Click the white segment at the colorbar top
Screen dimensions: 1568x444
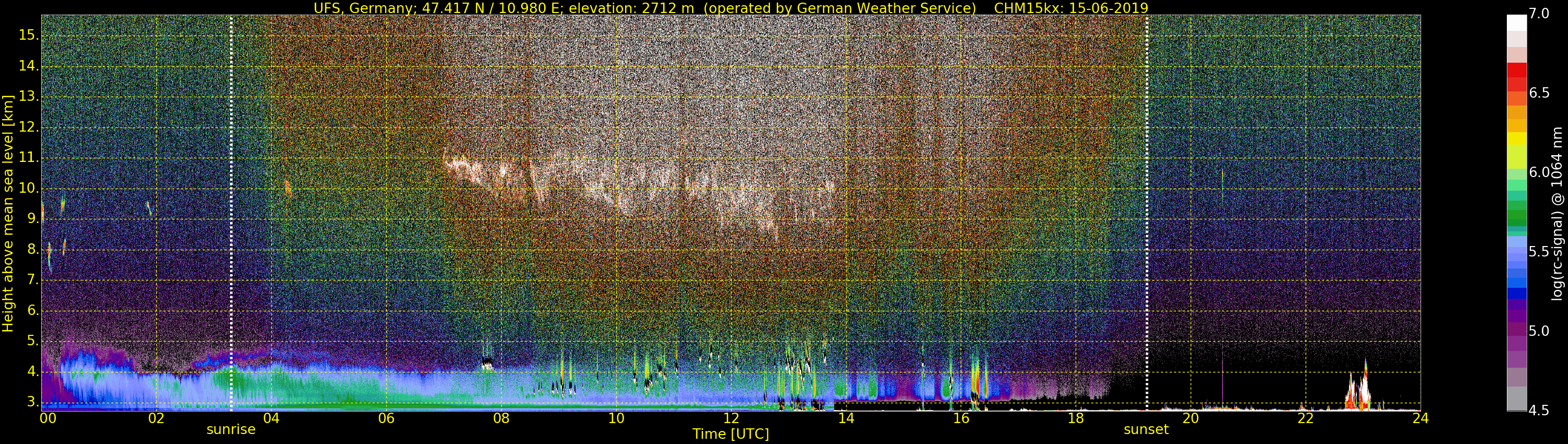tap(1516, 22)
